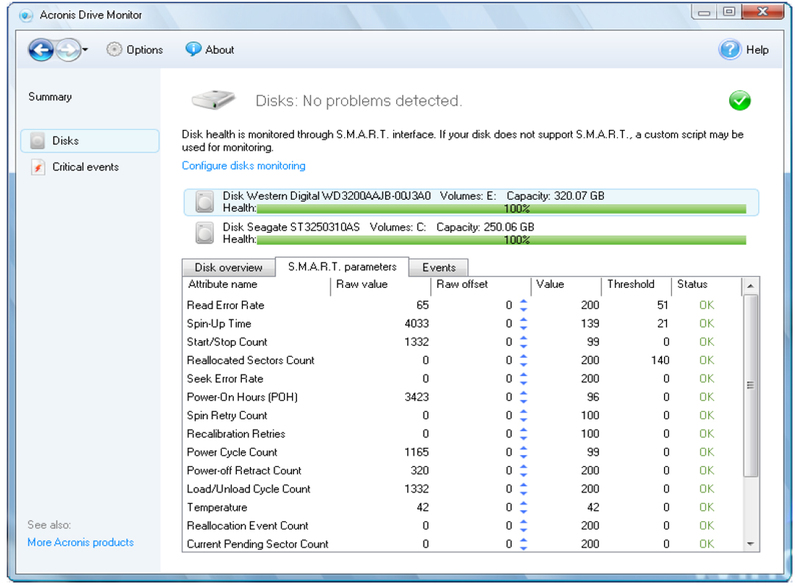Adjust Current Pending Sector Count spinner
This screenshot has height=586, width=800.
pos(523,544)
